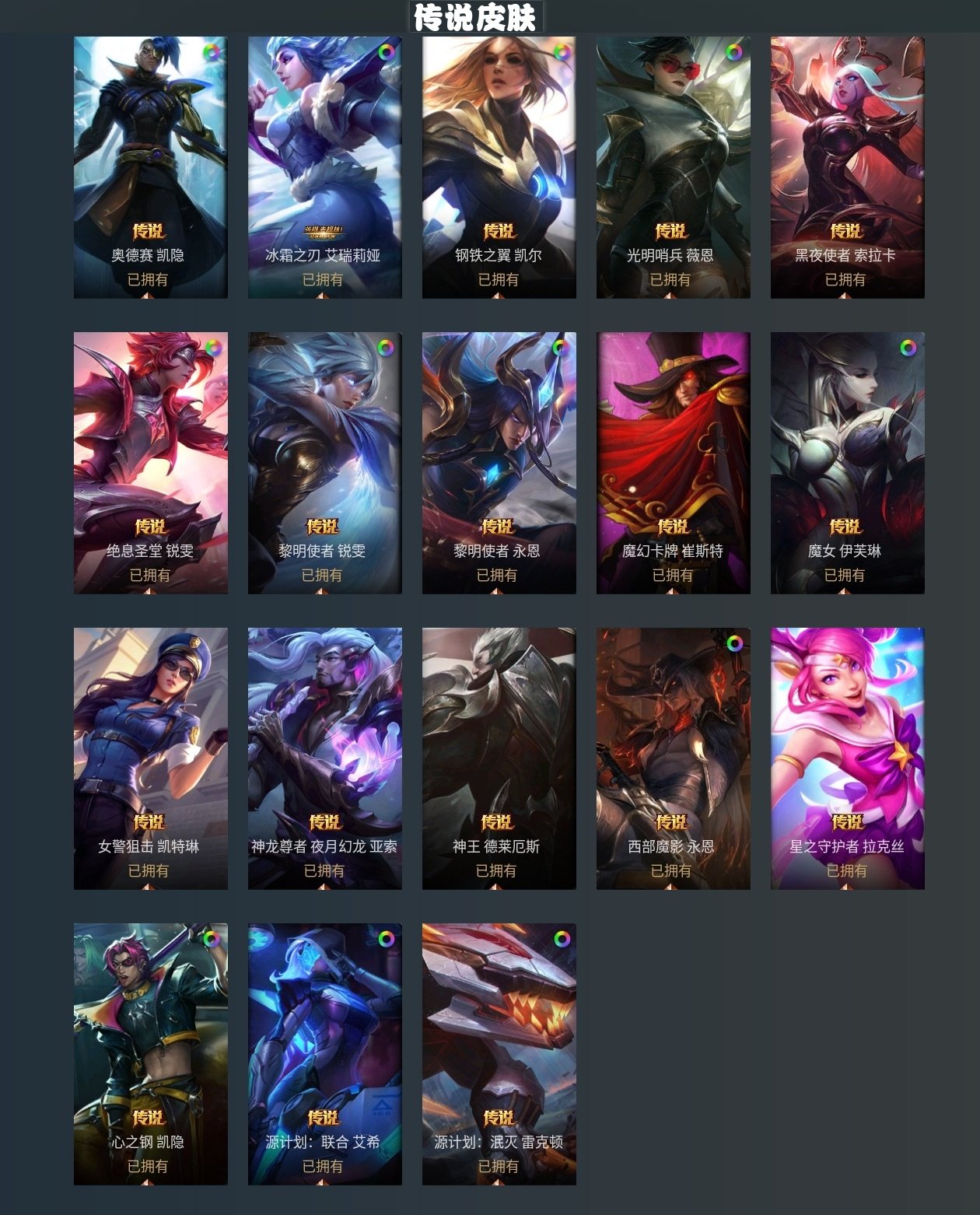The height and width of the screenshot is (1215, 980).
Task: Click 已拥有 label under 绝息圣堂 锐雯
Action: (149, 575)
